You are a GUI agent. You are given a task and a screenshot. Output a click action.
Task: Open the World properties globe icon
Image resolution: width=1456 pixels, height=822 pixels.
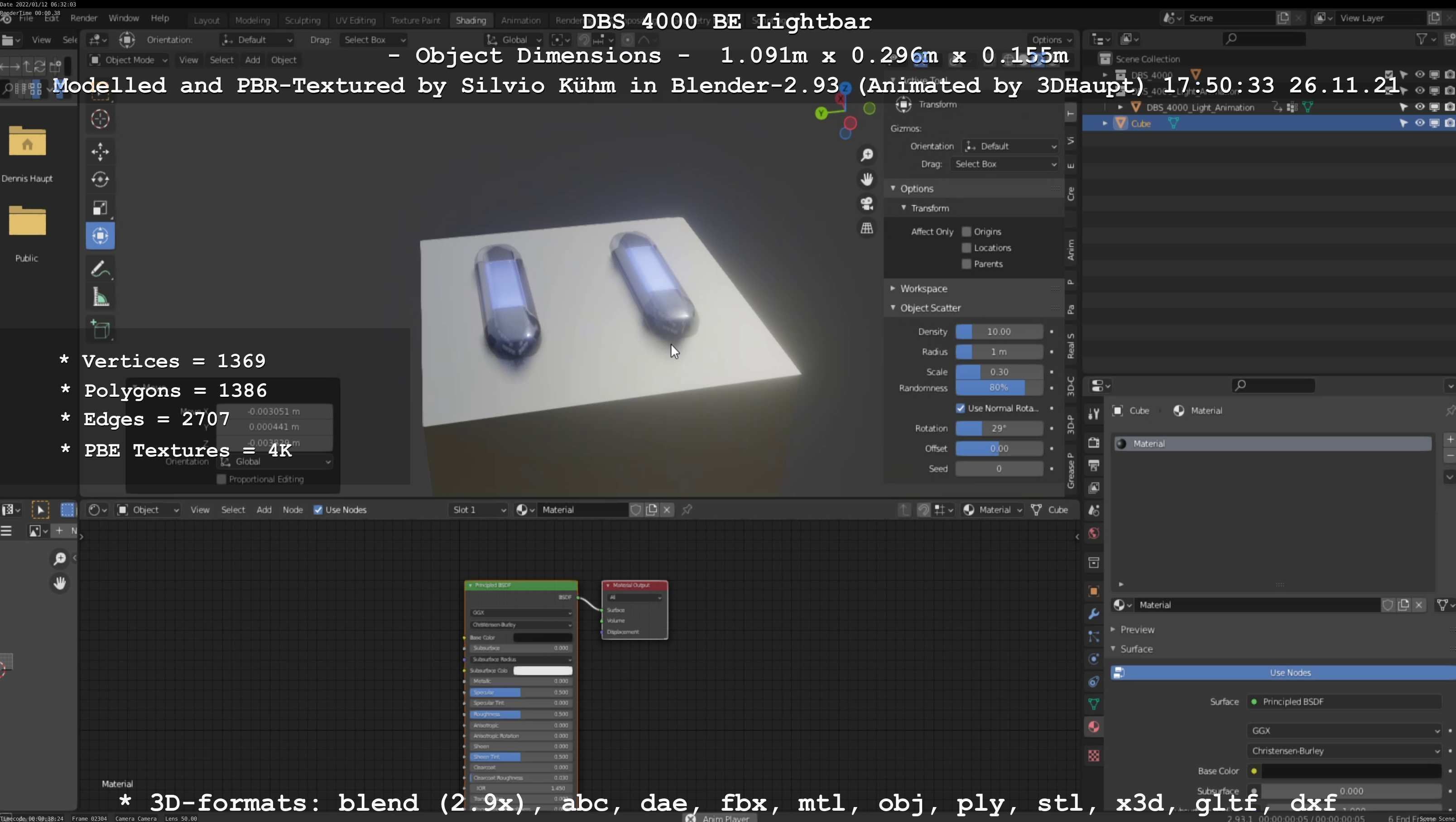pos(1094,533)
